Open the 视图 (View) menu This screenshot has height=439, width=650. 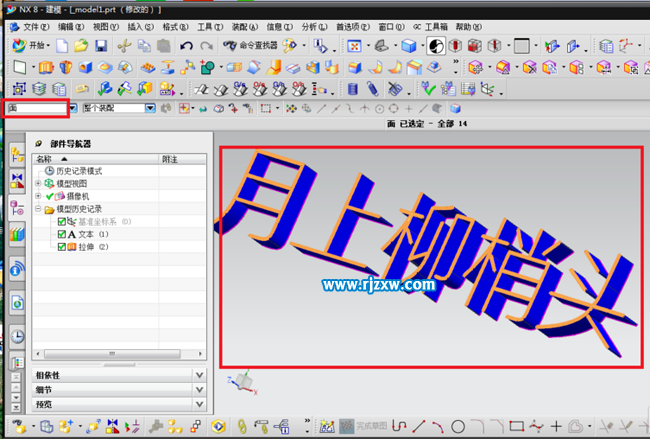[105, 27]
